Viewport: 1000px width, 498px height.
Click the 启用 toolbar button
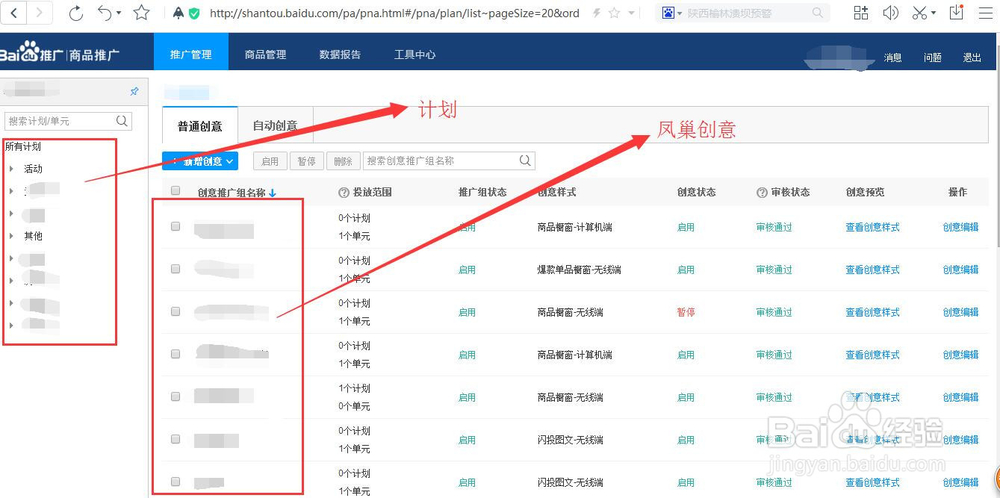(270, 161)
